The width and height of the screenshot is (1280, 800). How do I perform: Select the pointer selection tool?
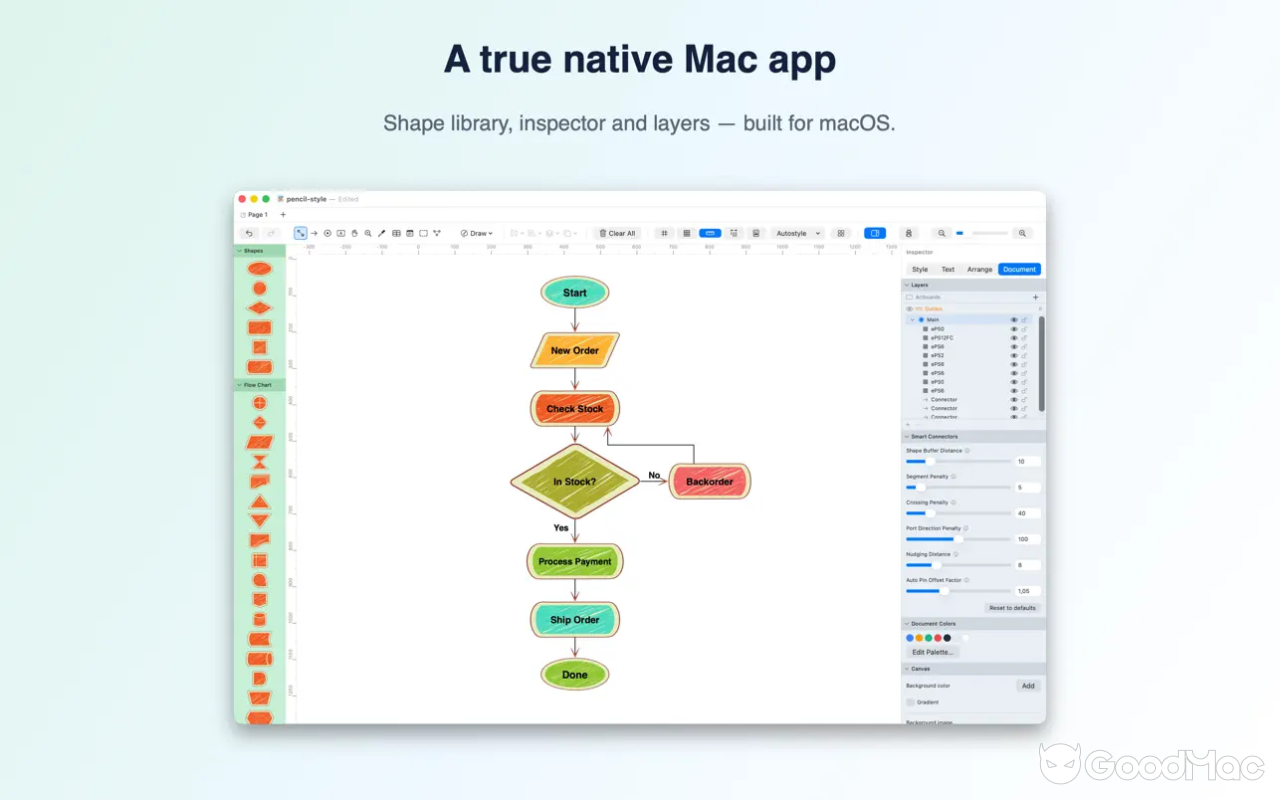click(300, 233)
